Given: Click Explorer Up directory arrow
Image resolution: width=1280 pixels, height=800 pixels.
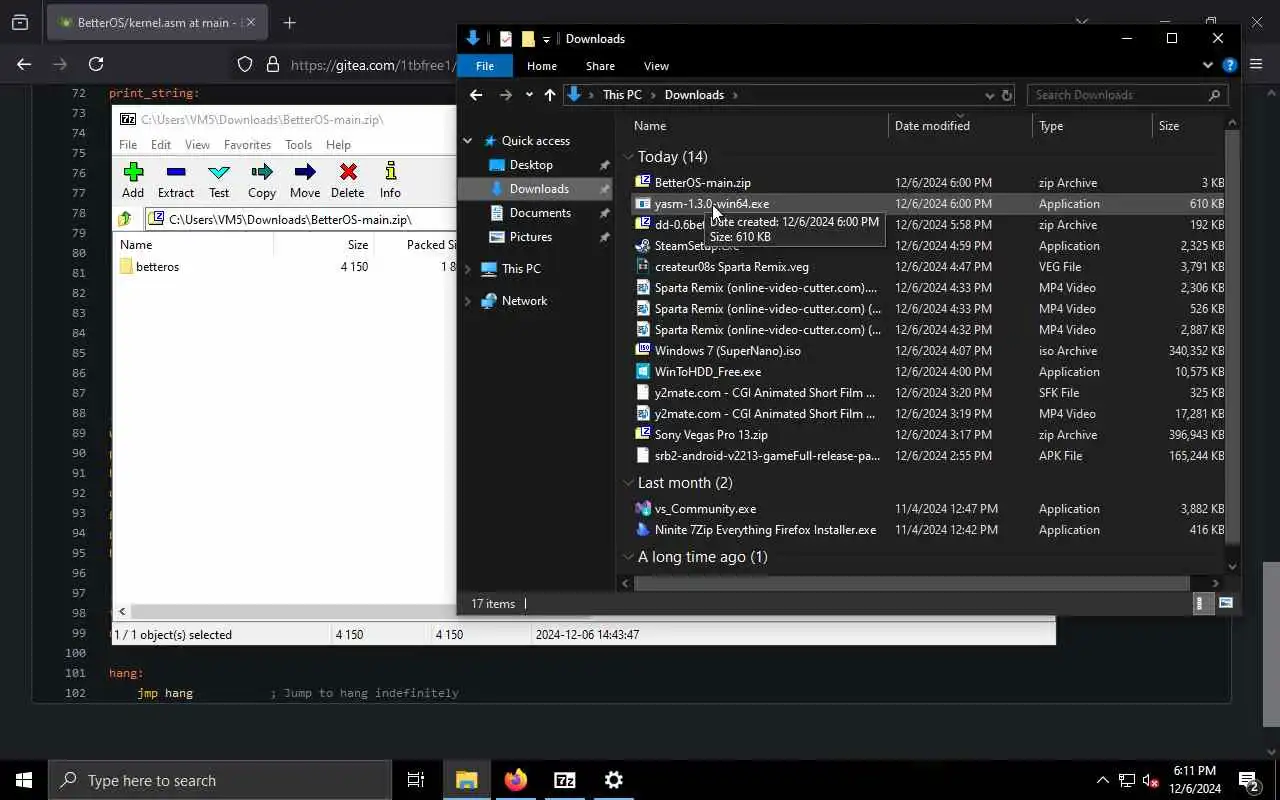Looking at the screenshot, I should [550, 95].
